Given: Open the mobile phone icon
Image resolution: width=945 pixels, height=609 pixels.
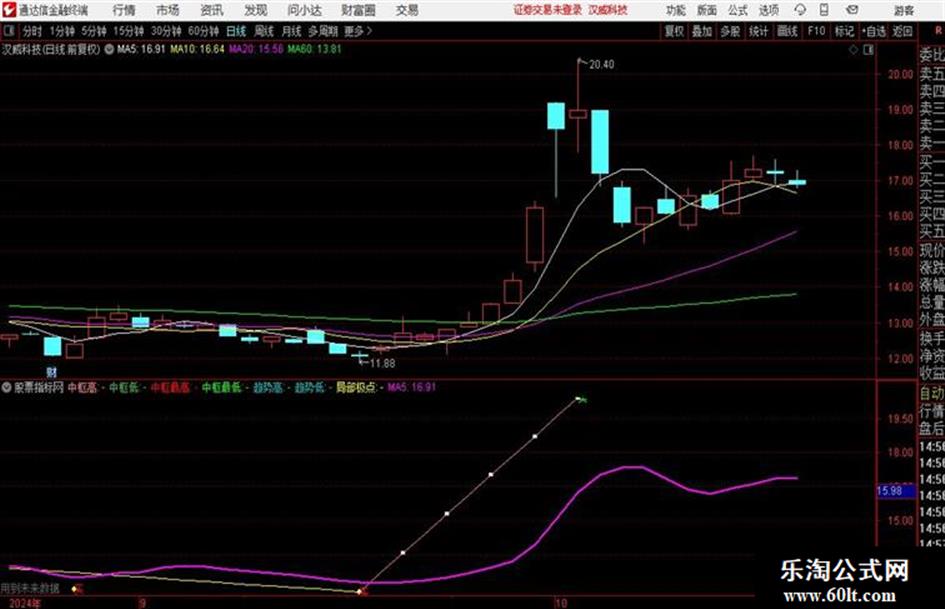Looking at the screenshot, I should tap(824, 10).
